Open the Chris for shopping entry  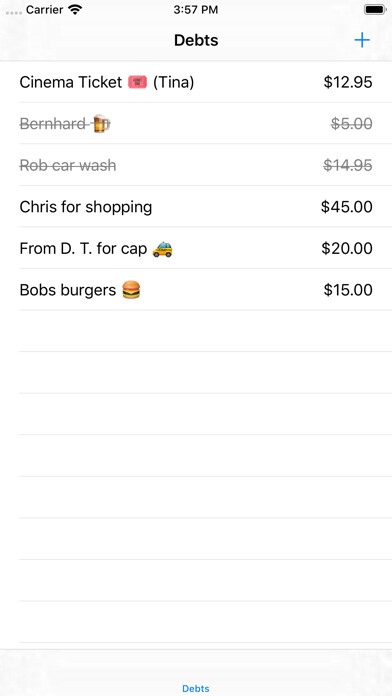[x=196, y=206]
